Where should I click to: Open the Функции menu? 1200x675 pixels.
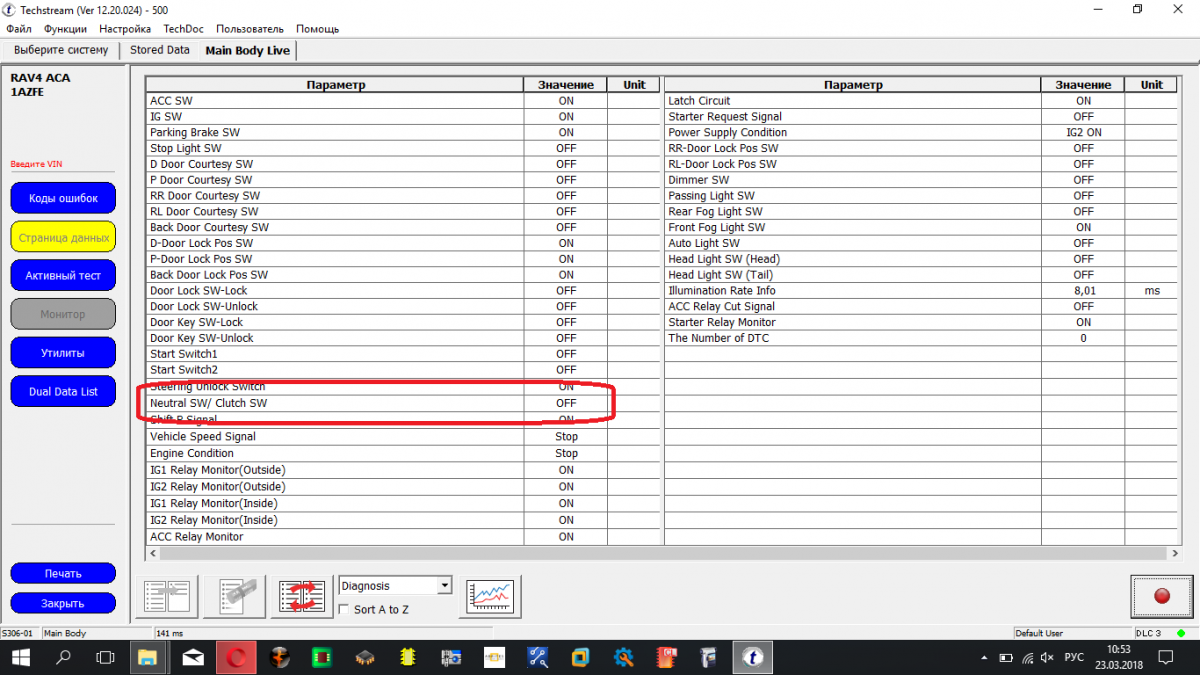[x=67, y=29]
